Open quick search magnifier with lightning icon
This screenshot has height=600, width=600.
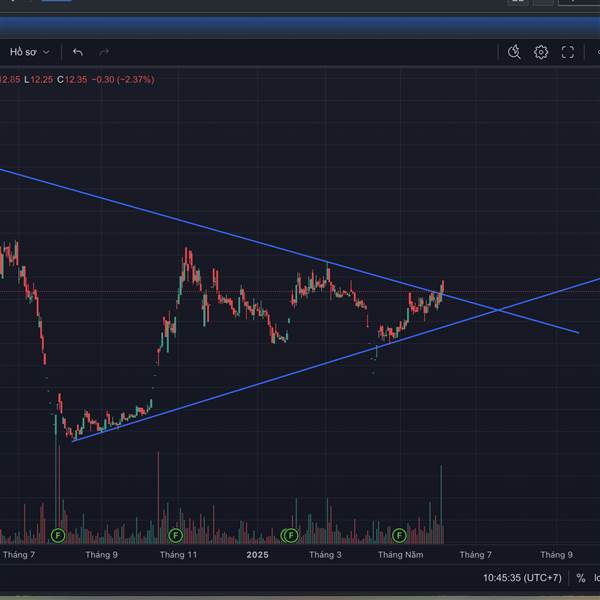point(514,52)
